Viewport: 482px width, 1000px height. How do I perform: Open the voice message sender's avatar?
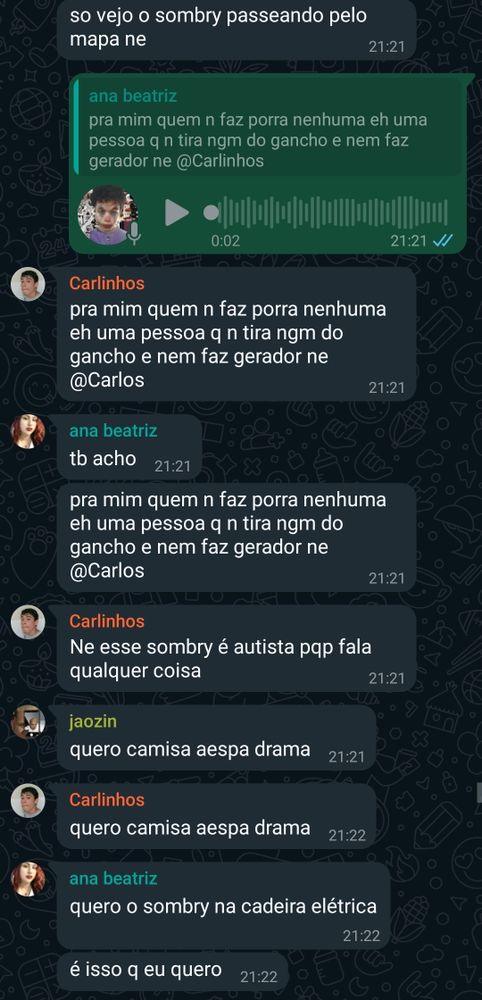108,215
